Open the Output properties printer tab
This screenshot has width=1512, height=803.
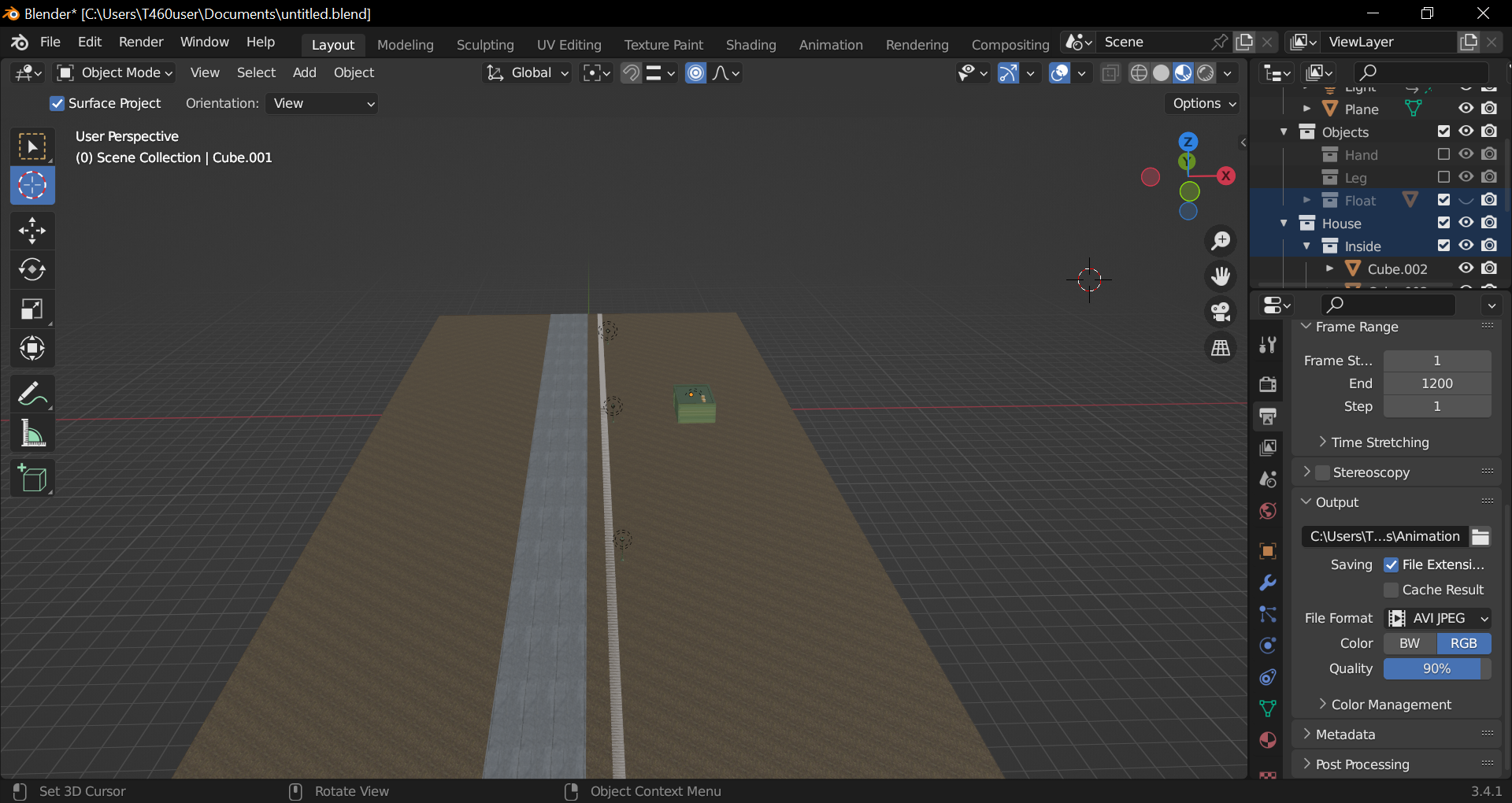(1268, 416)
